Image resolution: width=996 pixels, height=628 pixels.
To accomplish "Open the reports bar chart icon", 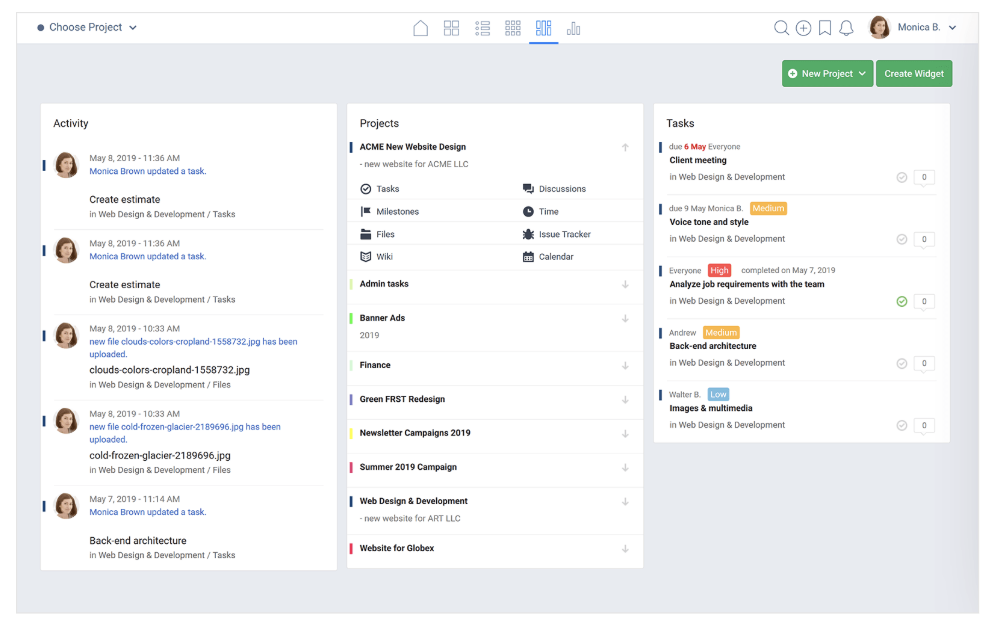I will [x=573, y=28].
